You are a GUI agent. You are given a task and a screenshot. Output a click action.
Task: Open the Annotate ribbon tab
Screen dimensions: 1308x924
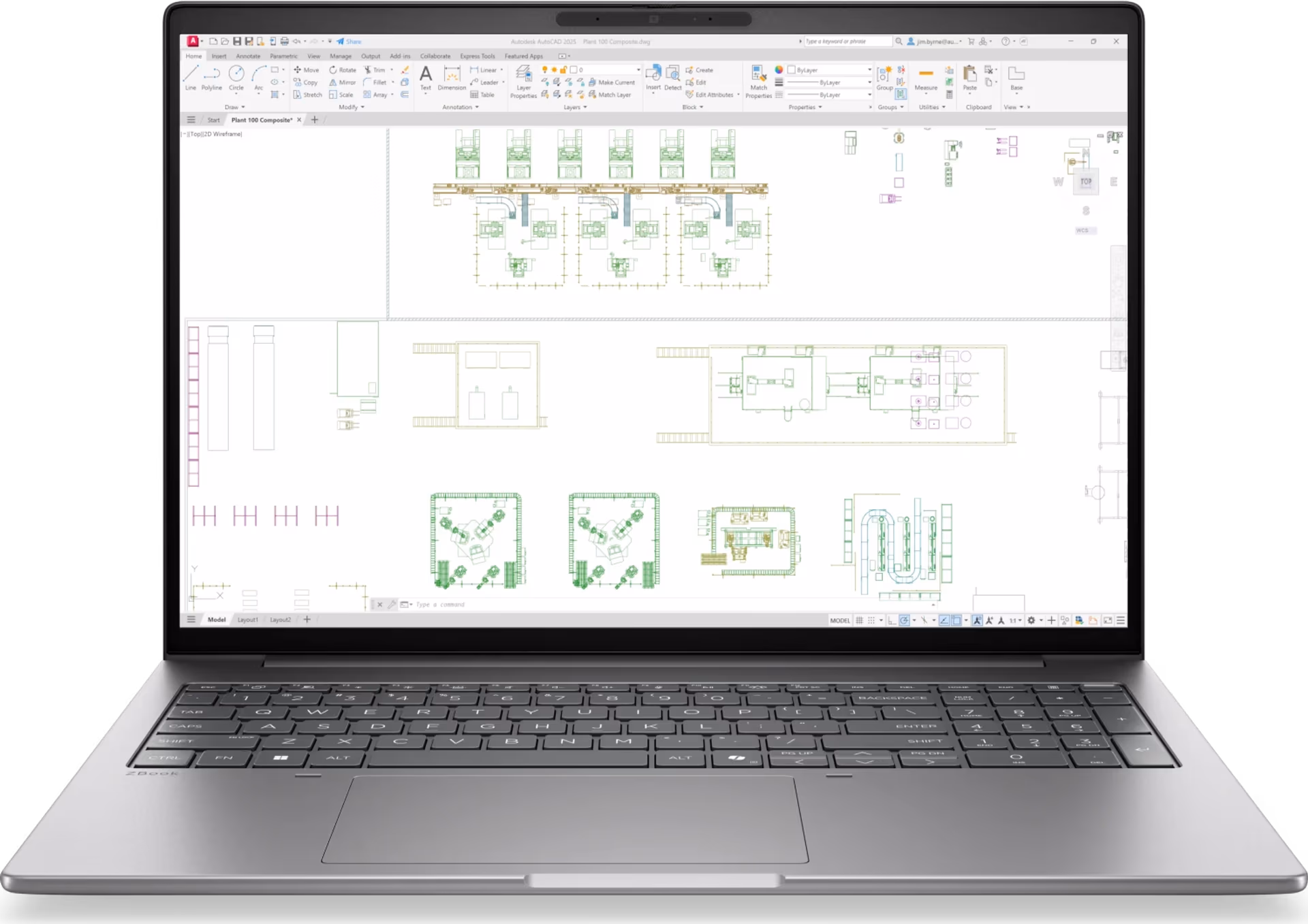tap(248, 57)
